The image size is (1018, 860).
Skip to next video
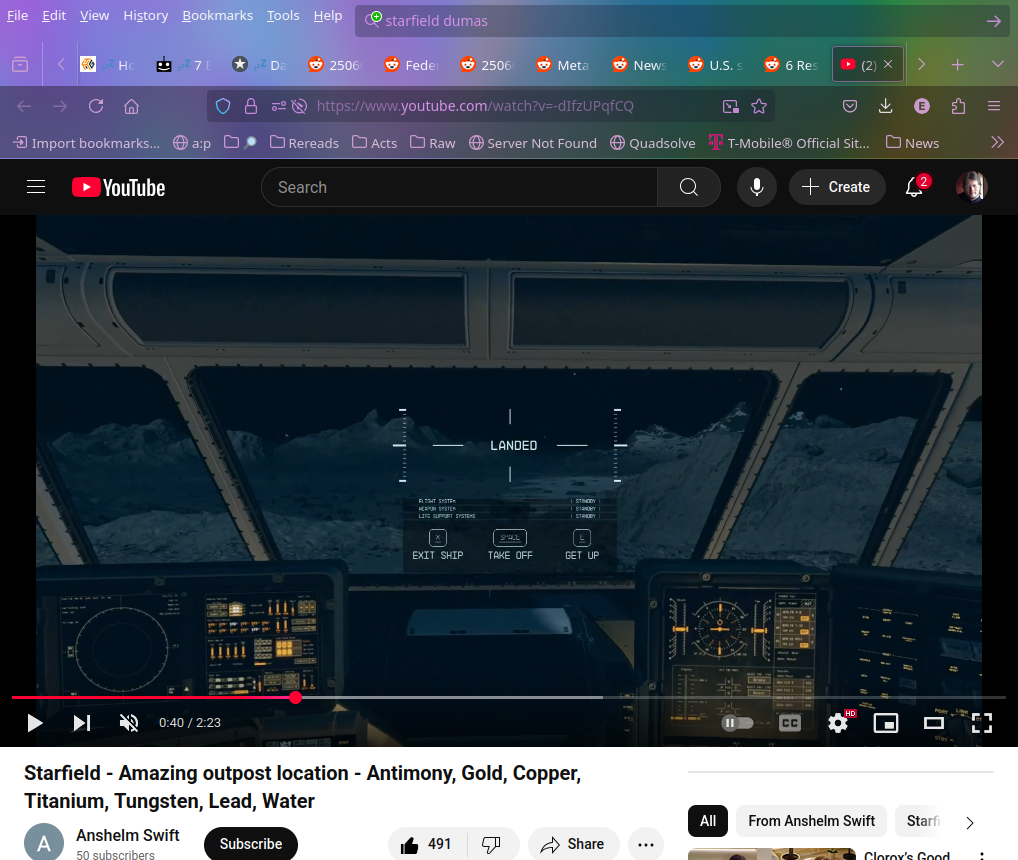[82, 723]
